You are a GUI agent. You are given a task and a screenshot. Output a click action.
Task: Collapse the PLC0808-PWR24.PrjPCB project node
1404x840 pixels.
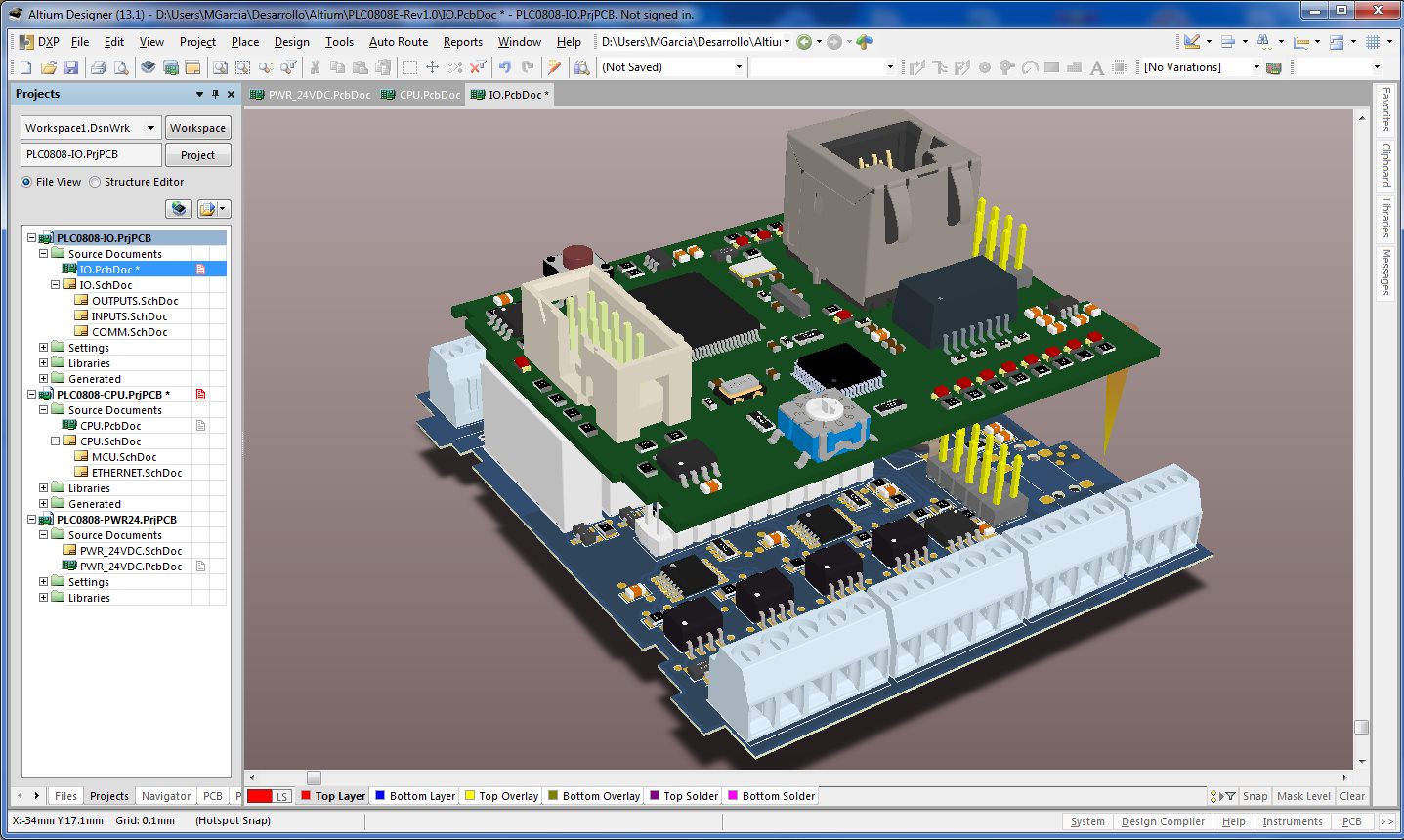[31, 520]
